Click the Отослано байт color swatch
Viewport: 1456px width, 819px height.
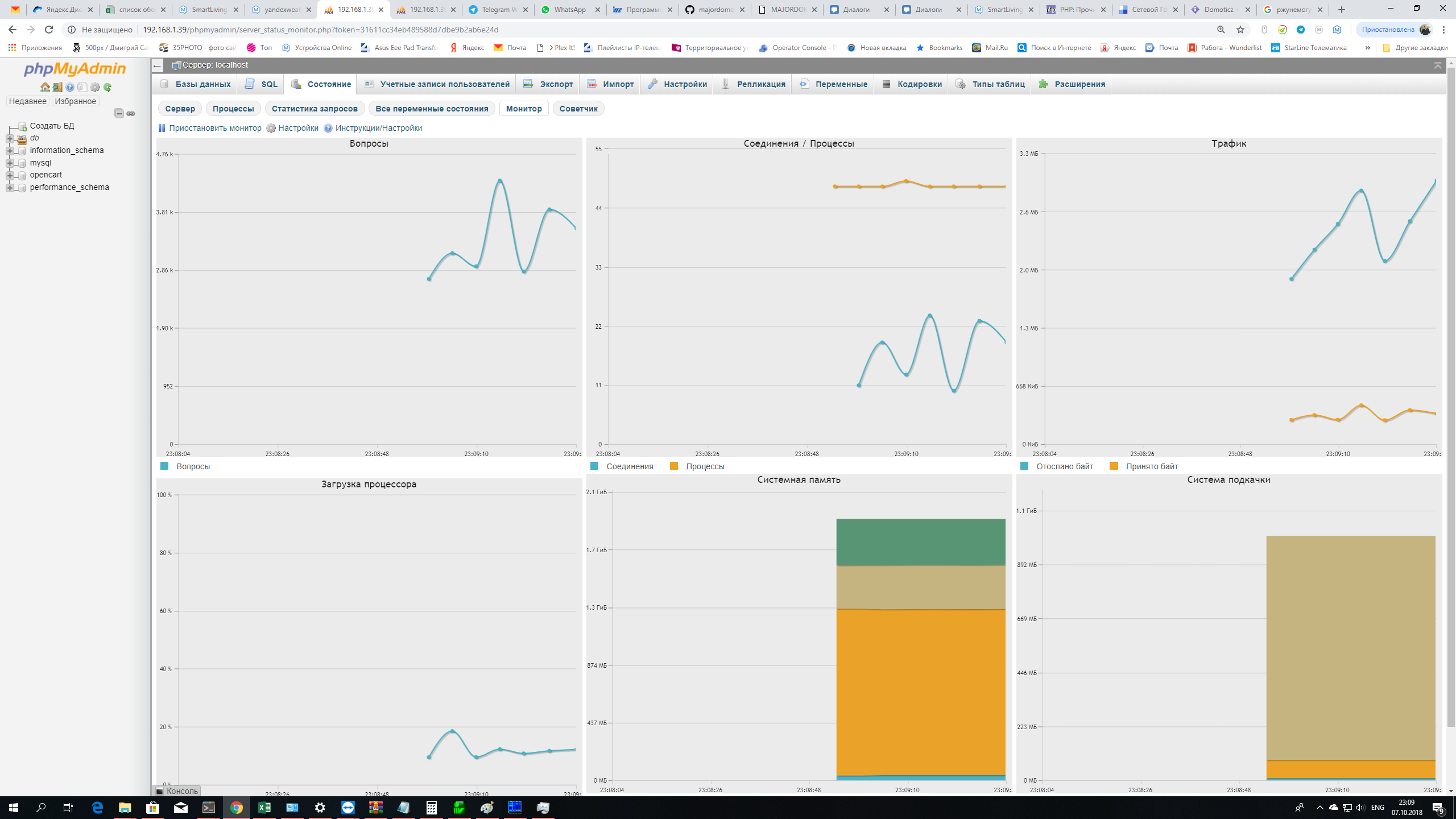1024,466
